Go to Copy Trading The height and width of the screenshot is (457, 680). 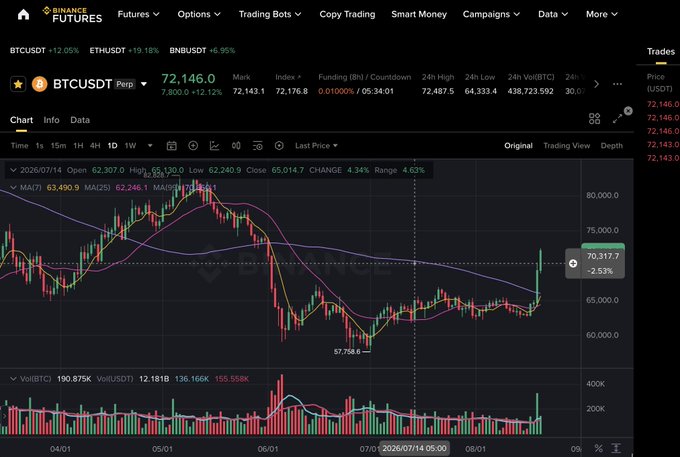point(347,14)
